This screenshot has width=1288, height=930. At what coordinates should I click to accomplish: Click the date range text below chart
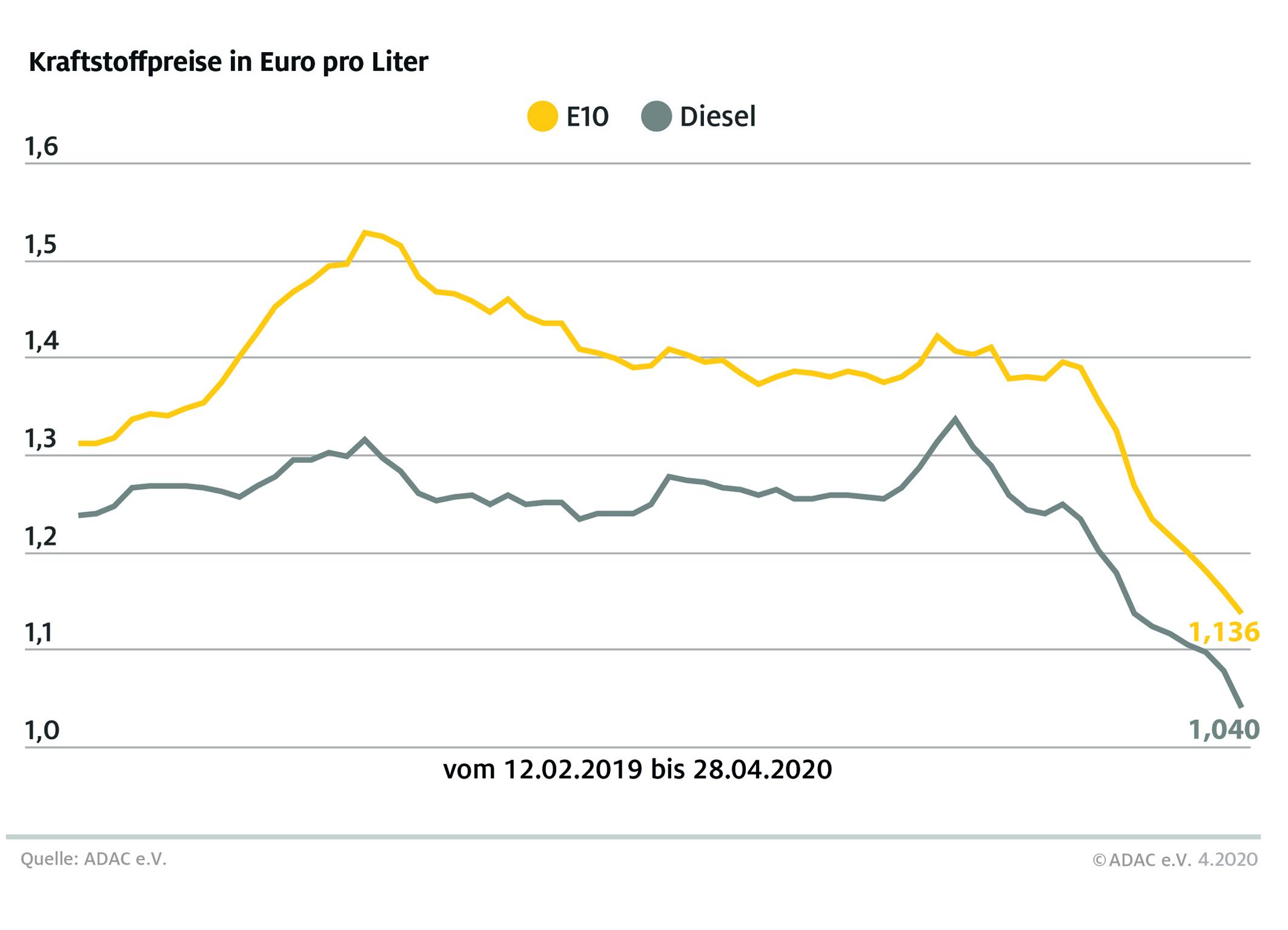pos(637,769)
